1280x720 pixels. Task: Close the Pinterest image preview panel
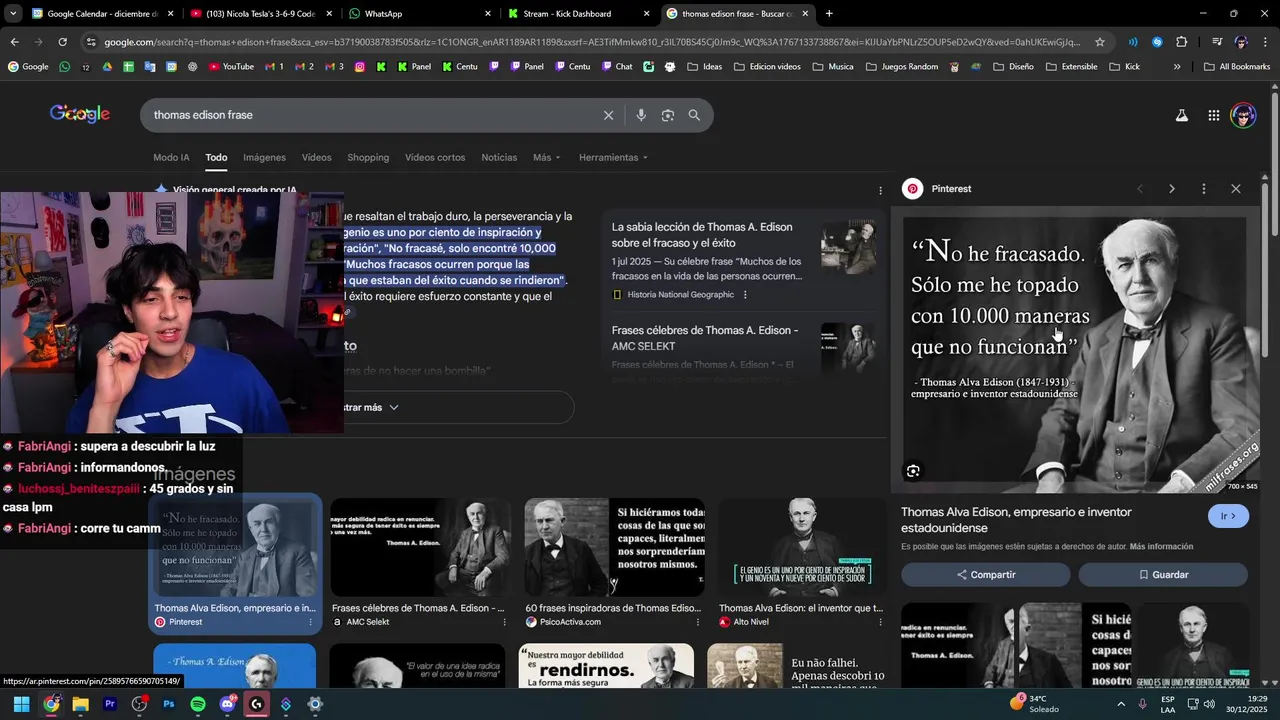[1235, 189]
